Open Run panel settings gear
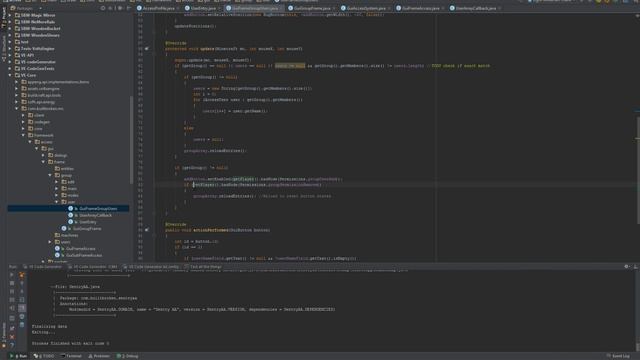Image resolution: width=640 pixels, height=360 pixels. (627, 267)
